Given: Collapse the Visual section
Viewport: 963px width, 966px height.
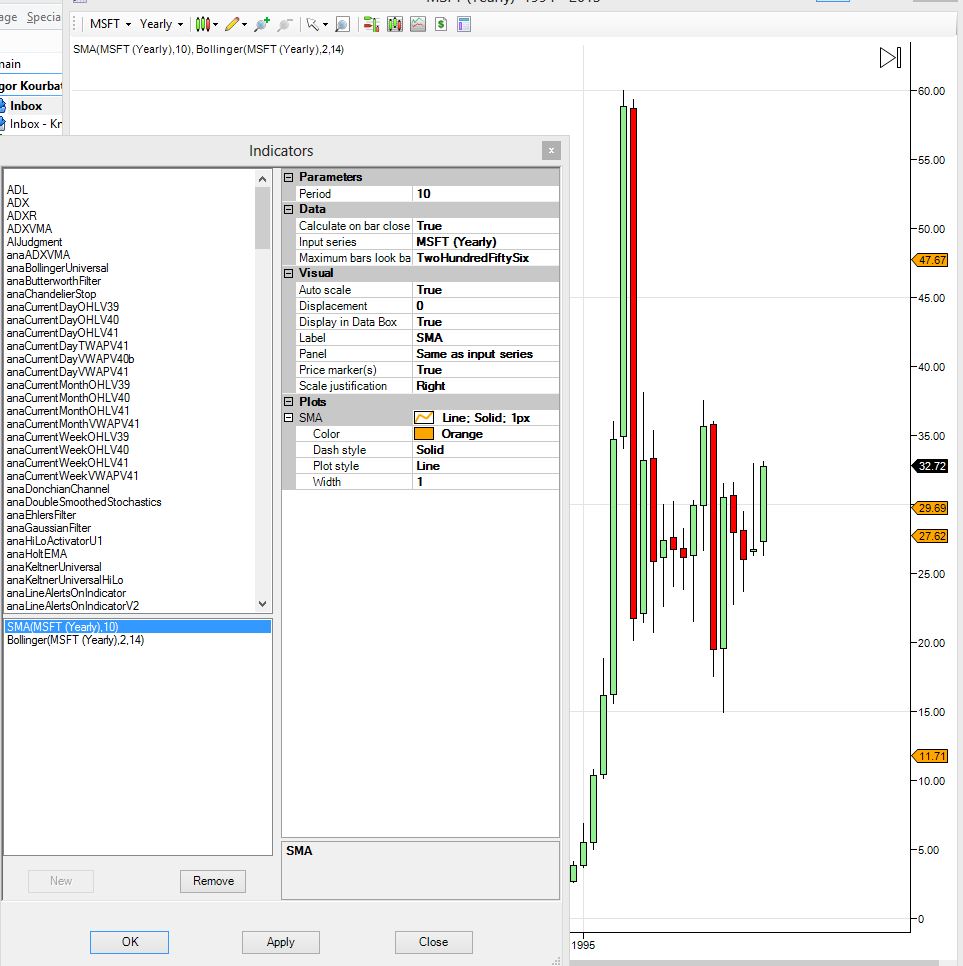Looking at the screenshot, I should click(288, 274).
